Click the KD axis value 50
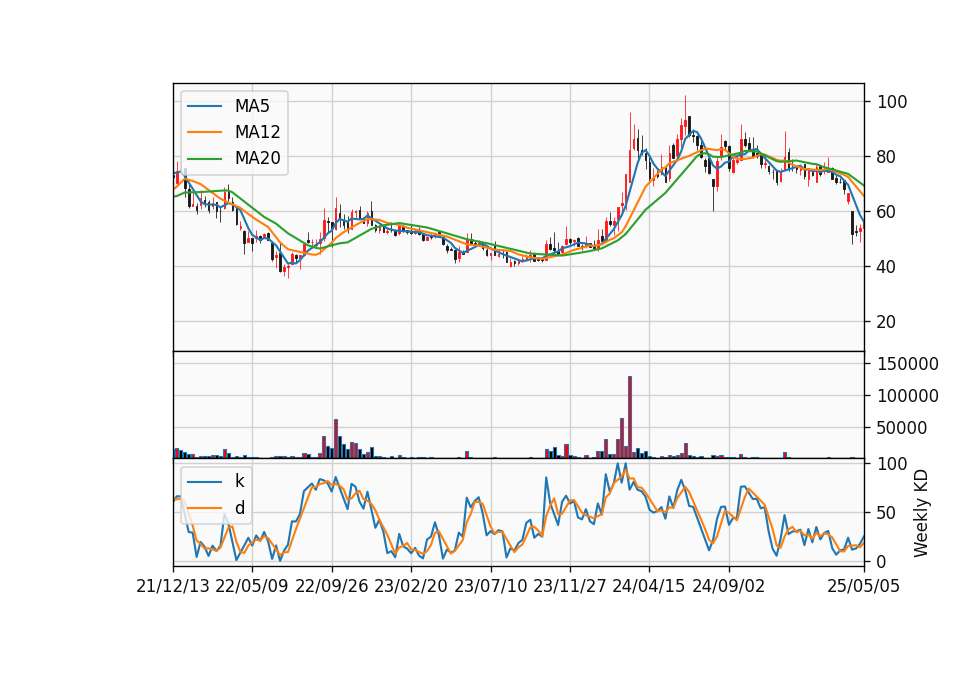This screenshot has height=690, width=960. [x=887, y=512]
